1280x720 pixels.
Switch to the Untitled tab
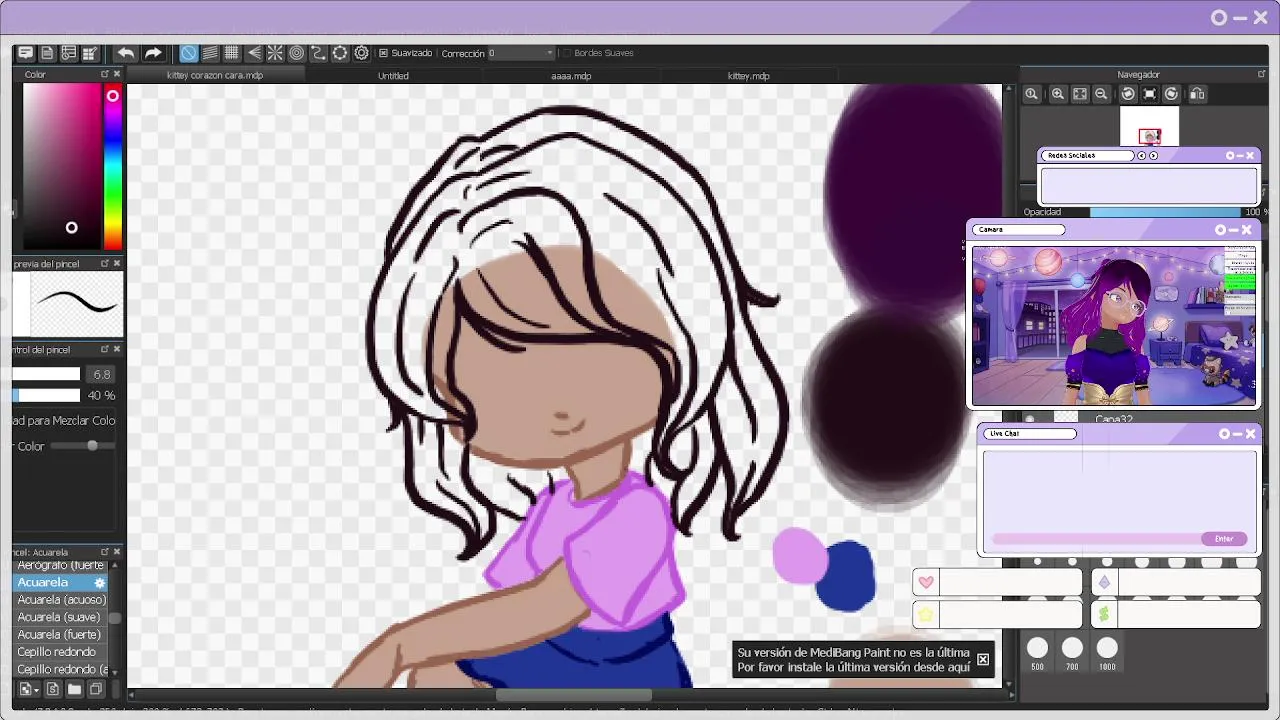393,76
